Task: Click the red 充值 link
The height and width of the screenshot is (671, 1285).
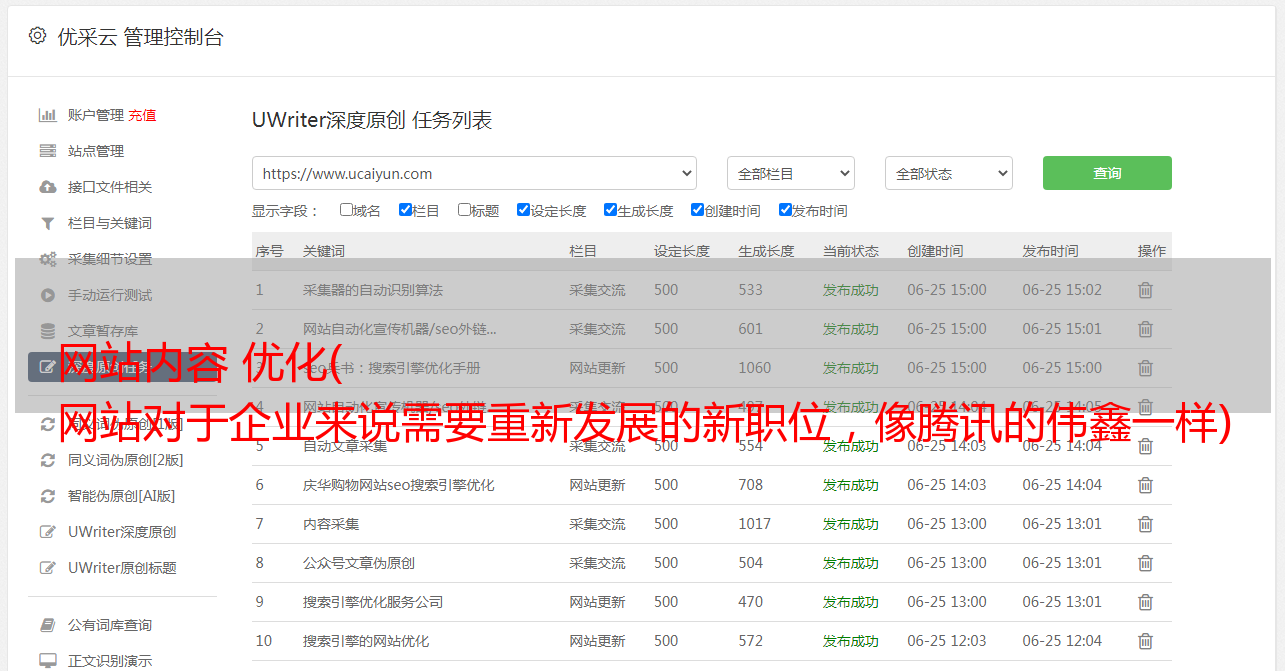Action: click(142, 115)
